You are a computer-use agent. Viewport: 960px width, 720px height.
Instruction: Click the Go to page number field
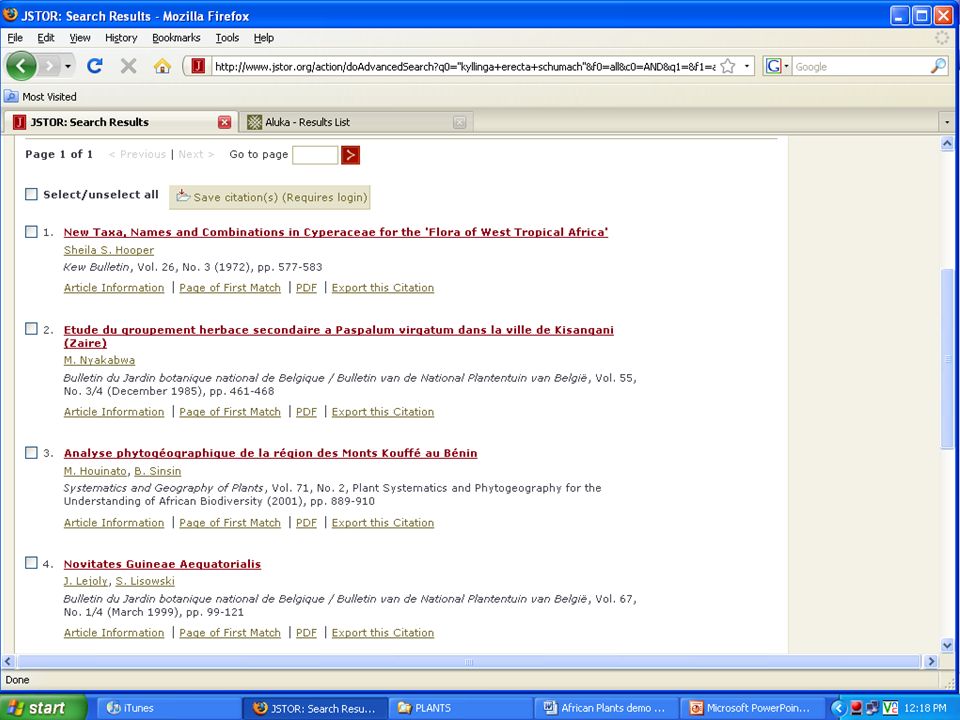315,155
